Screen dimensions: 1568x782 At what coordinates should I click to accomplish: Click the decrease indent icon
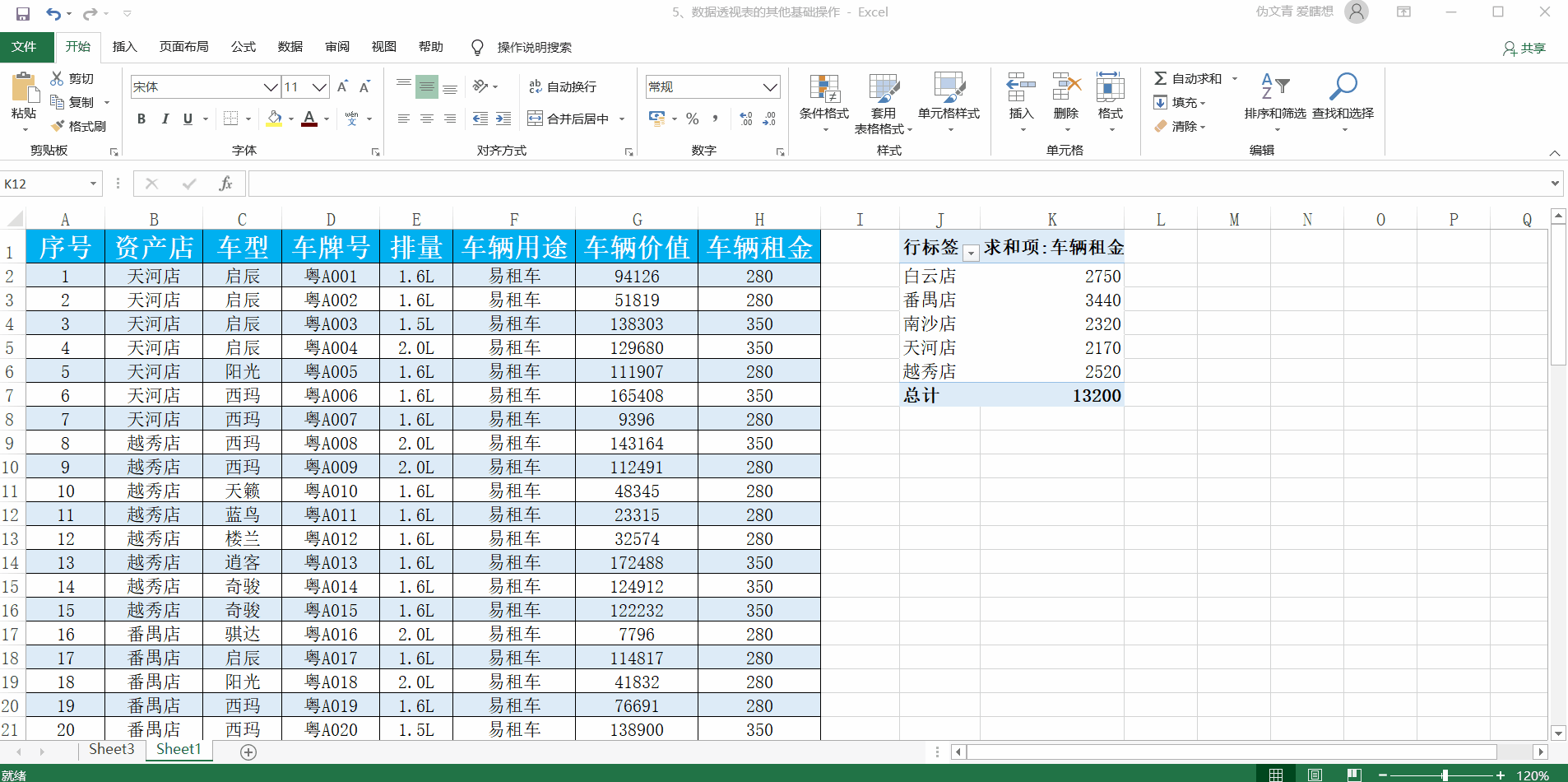click(480, 119)
